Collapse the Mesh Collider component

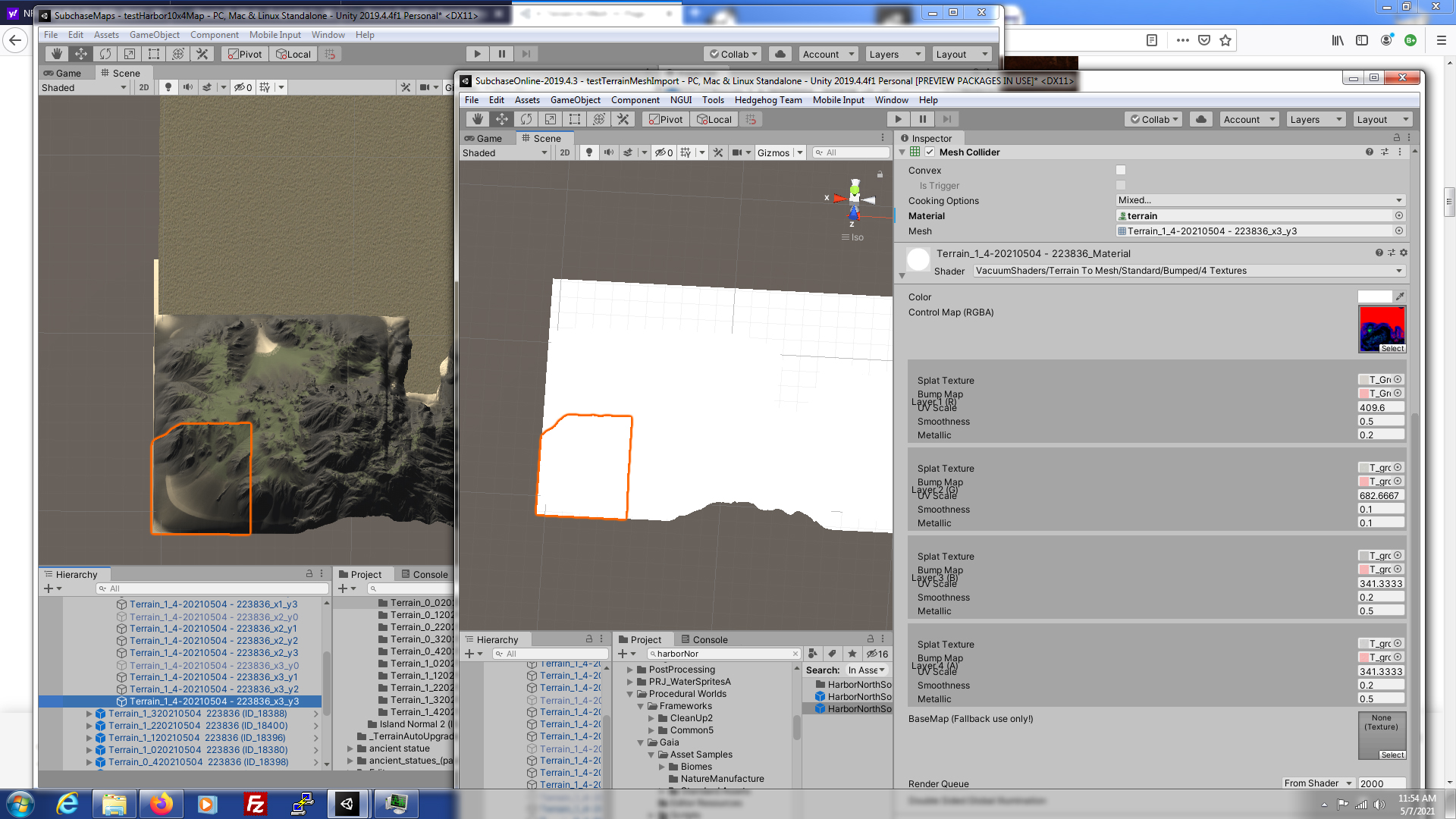pos(902,152)
